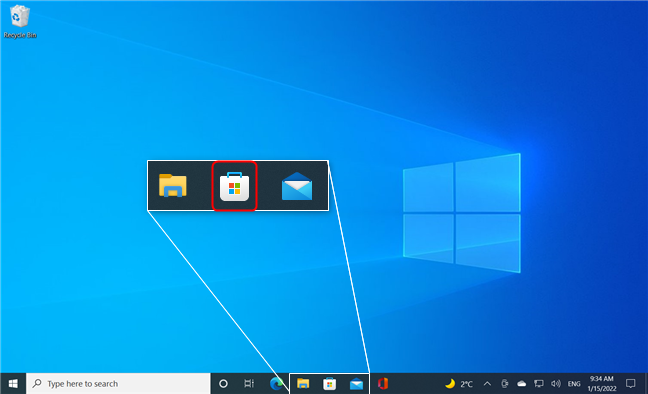
Task: Open File Explorer in the taskbar
Action: (x=303, y=384)
